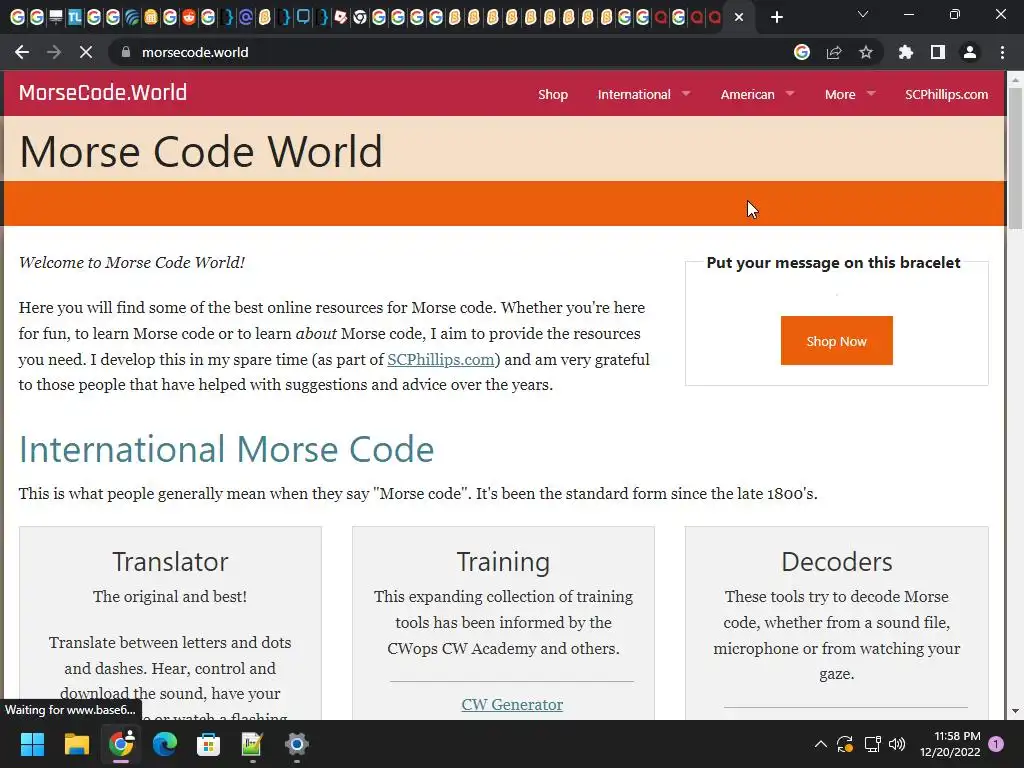Toggle the browser side panel
The image size is (1024, 768).
[x=938, y=52]
